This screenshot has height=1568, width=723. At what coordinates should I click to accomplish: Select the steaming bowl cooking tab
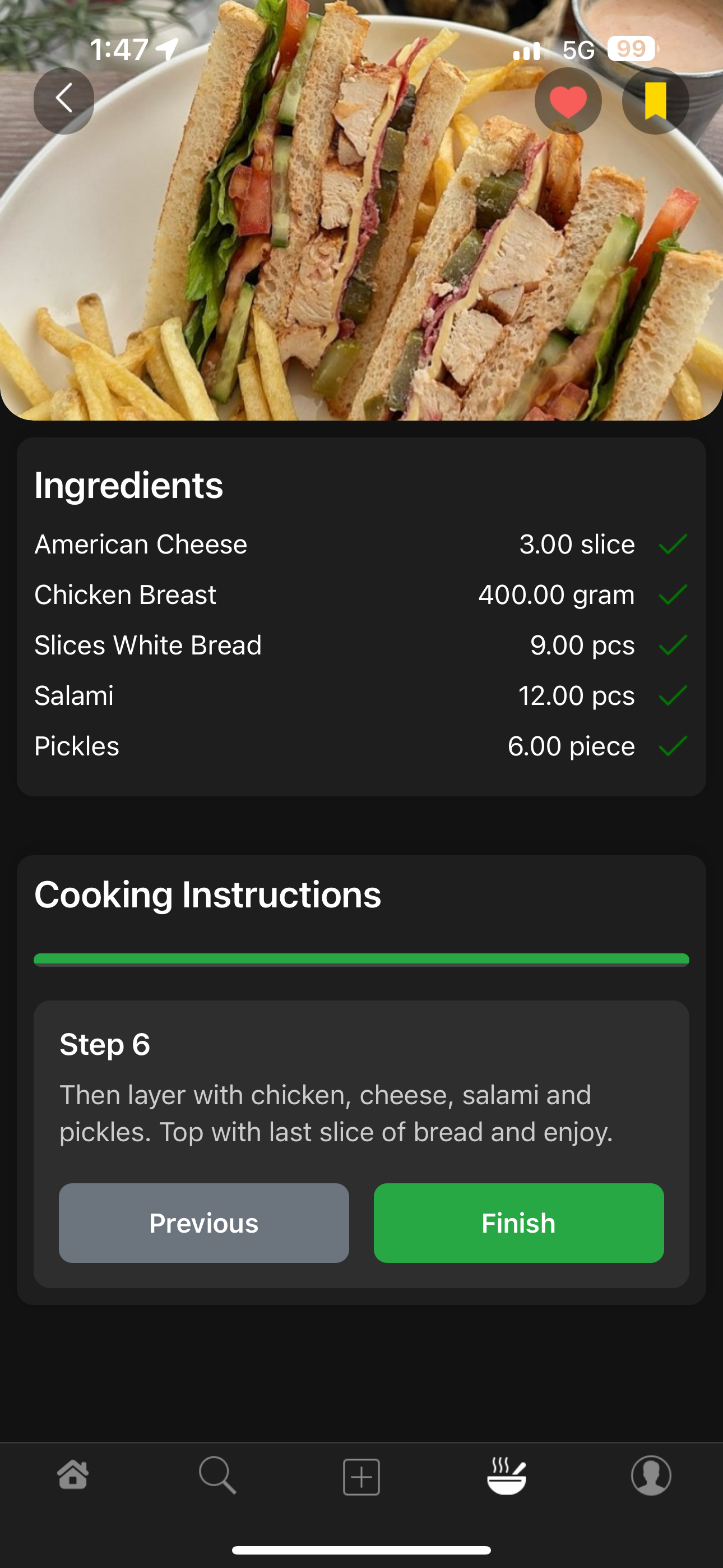pos(506,1475)
